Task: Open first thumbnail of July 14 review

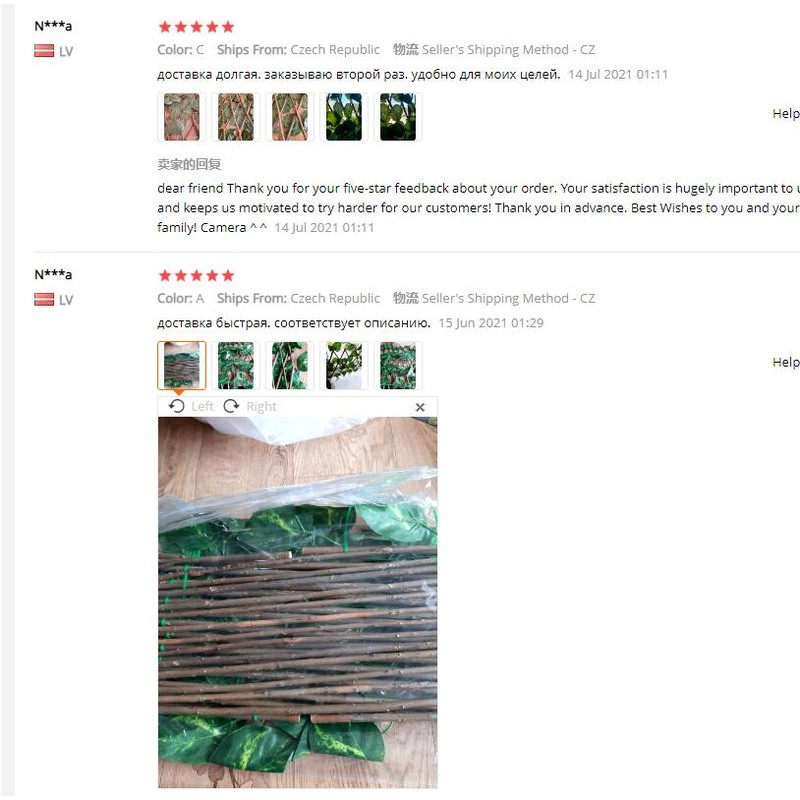Action: click(182, 117)
